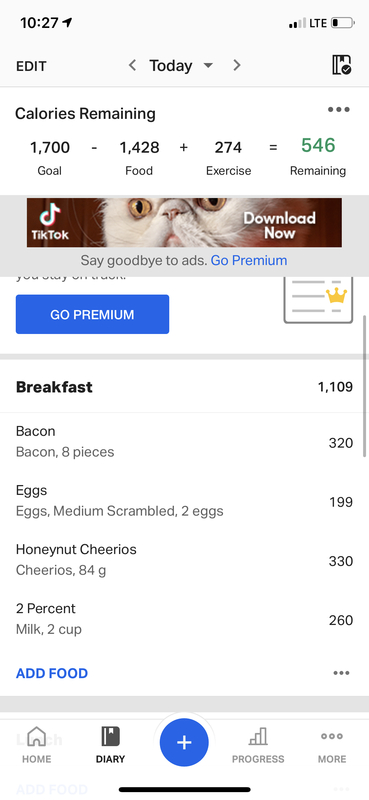
Task: Tap the TikTok Download Now ad banner
Action: tap(184, 223)
